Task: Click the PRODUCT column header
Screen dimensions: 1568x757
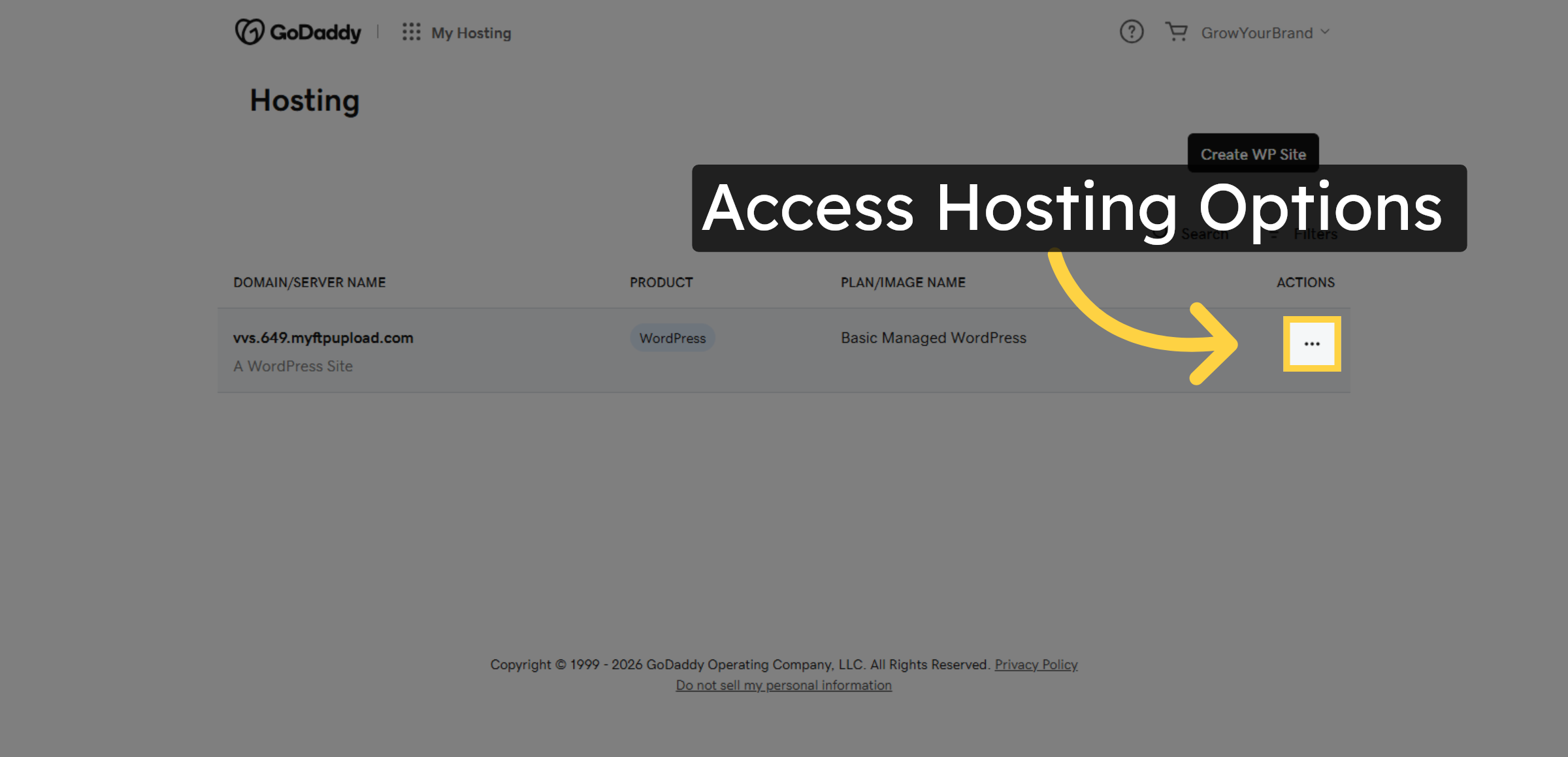Action: coord(661,282)
